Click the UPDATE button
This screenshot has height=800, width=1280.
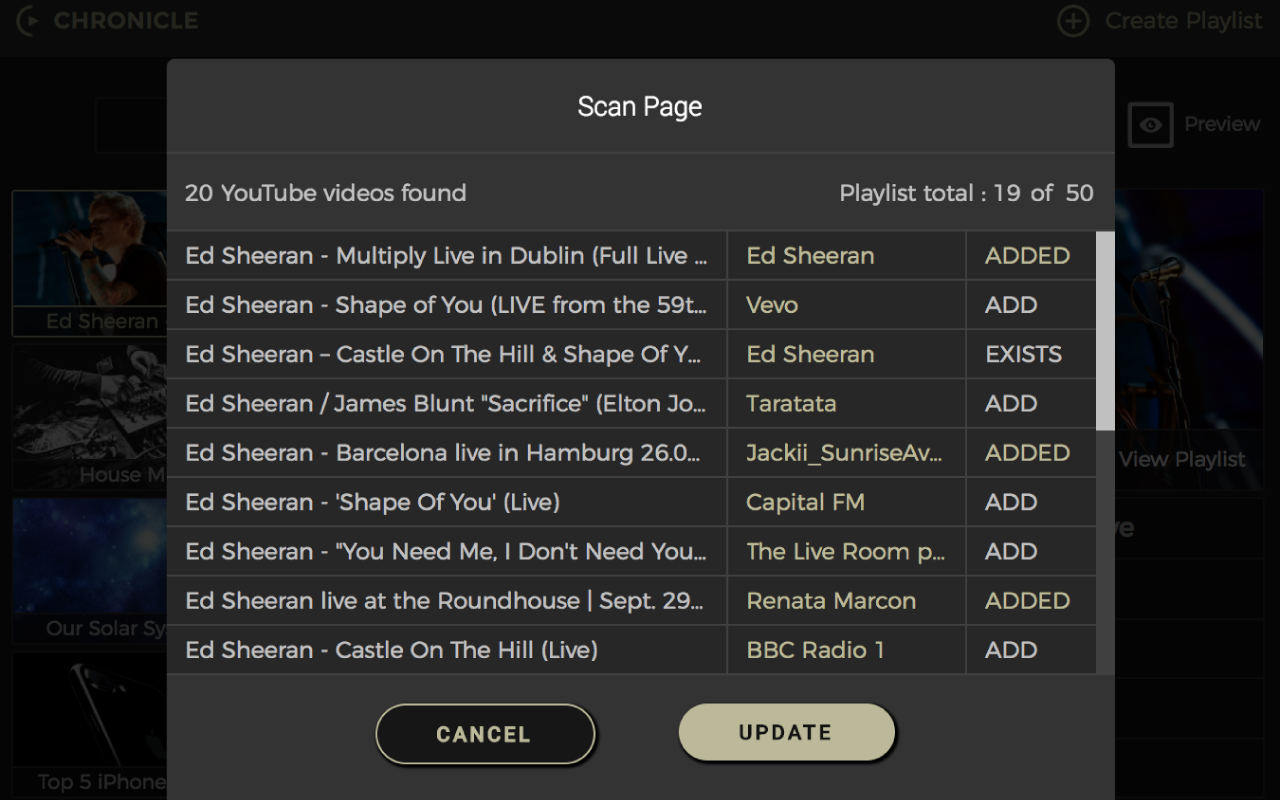[786, 732]
